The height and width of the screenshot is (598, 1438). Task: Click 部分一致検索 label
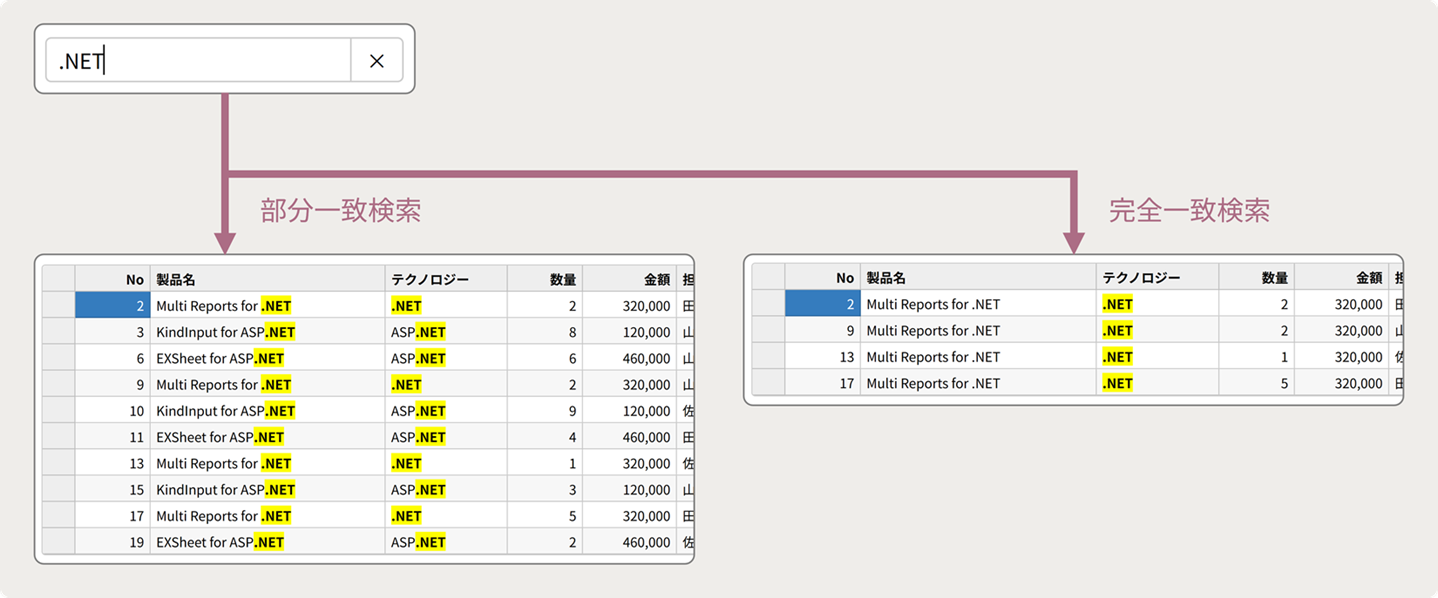click(340, 211)
